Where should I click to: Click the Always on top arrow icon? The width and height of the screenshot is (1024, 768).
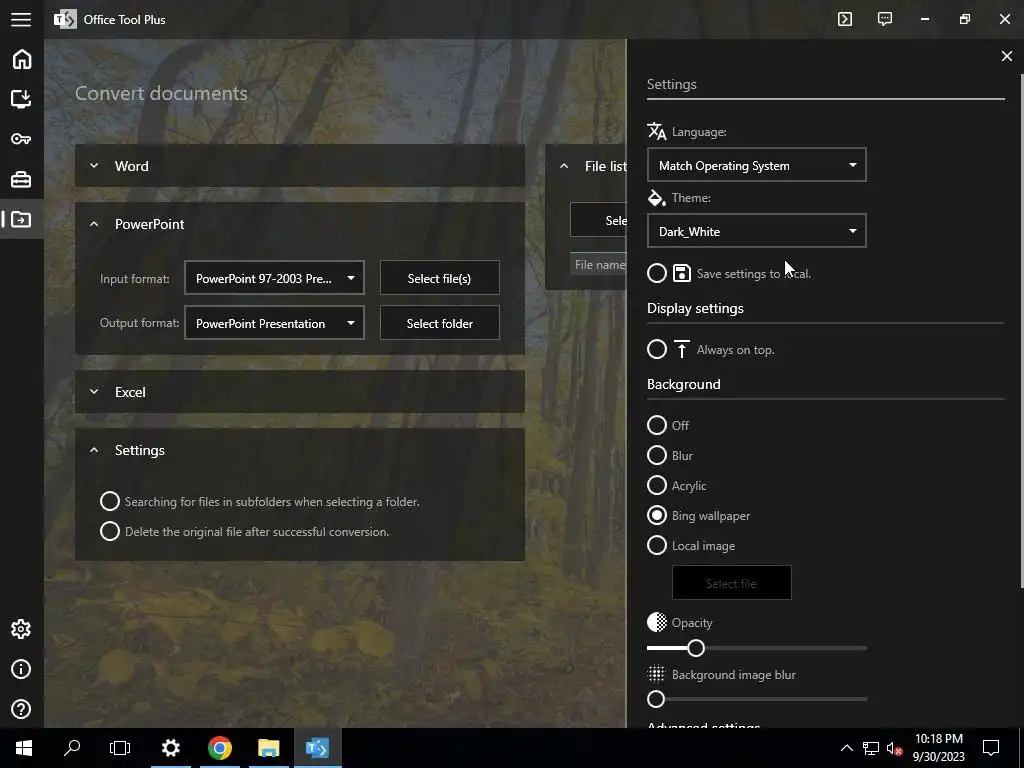(x=682, y=349)
